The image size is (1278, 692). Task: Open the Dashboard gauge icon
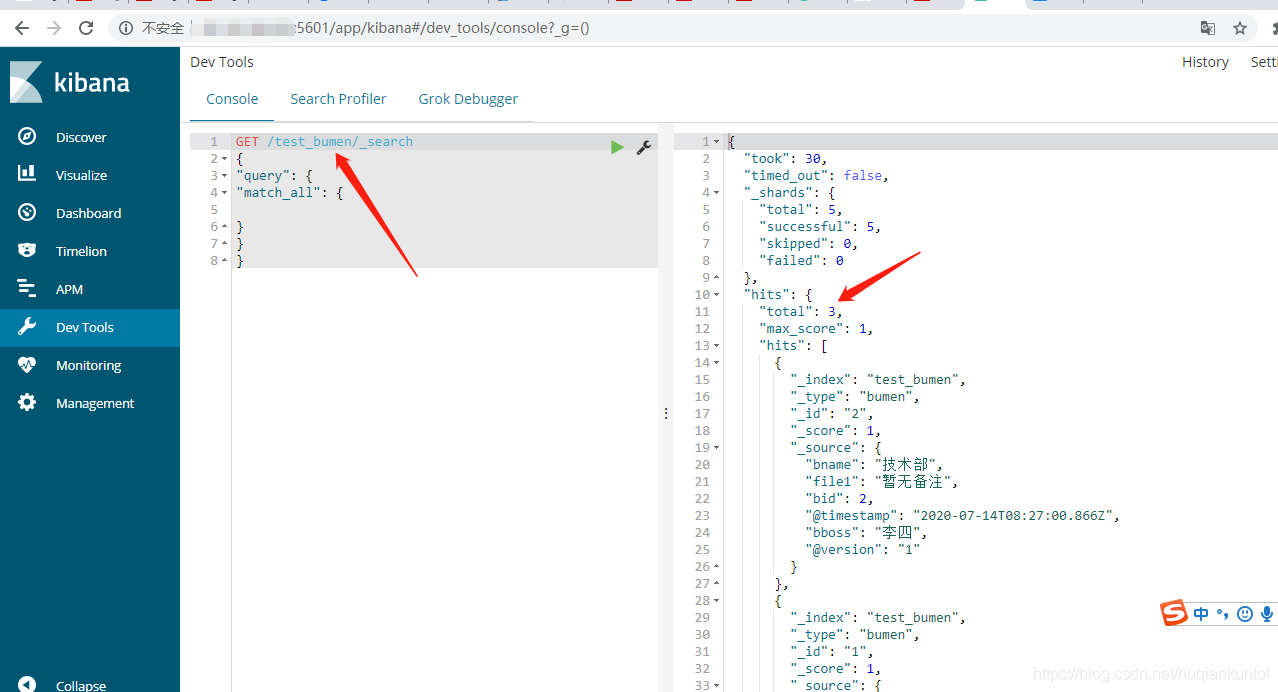(27, 212)
